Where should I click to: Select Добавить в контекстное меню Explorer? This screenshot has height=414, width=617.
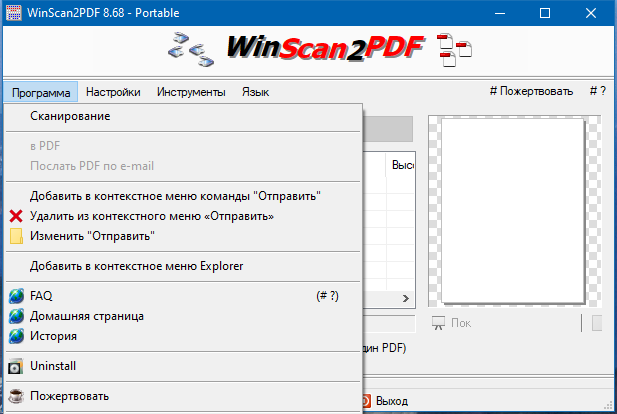[x=184, y=266]
